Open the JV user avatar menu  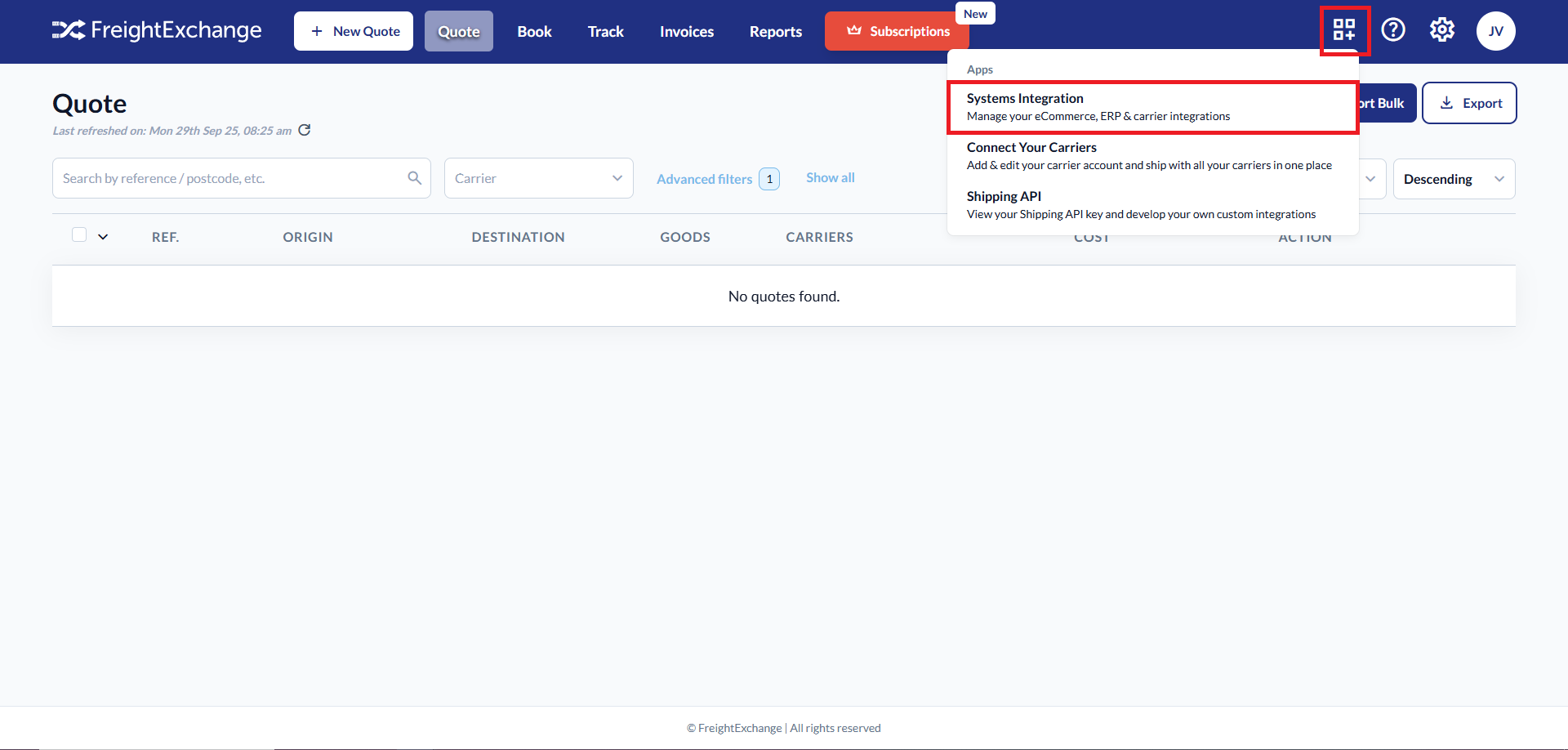pos(1495,31)
